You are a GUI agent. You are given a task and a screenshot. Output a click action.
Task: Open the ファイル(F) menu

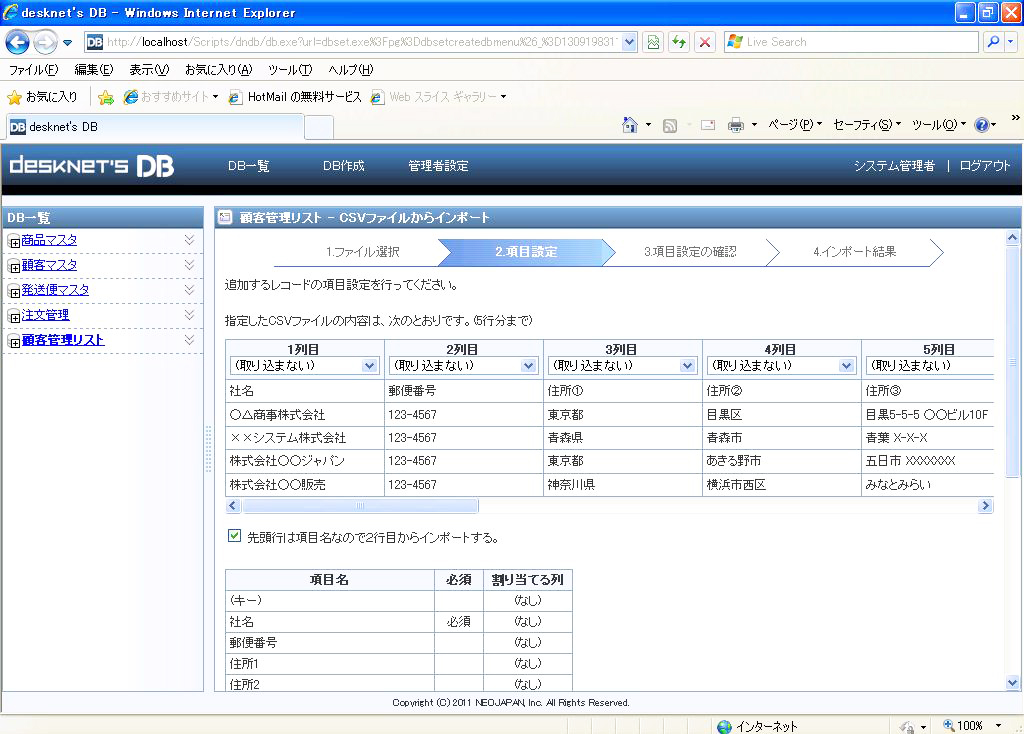pyautogui.click(x=33, y=70)
